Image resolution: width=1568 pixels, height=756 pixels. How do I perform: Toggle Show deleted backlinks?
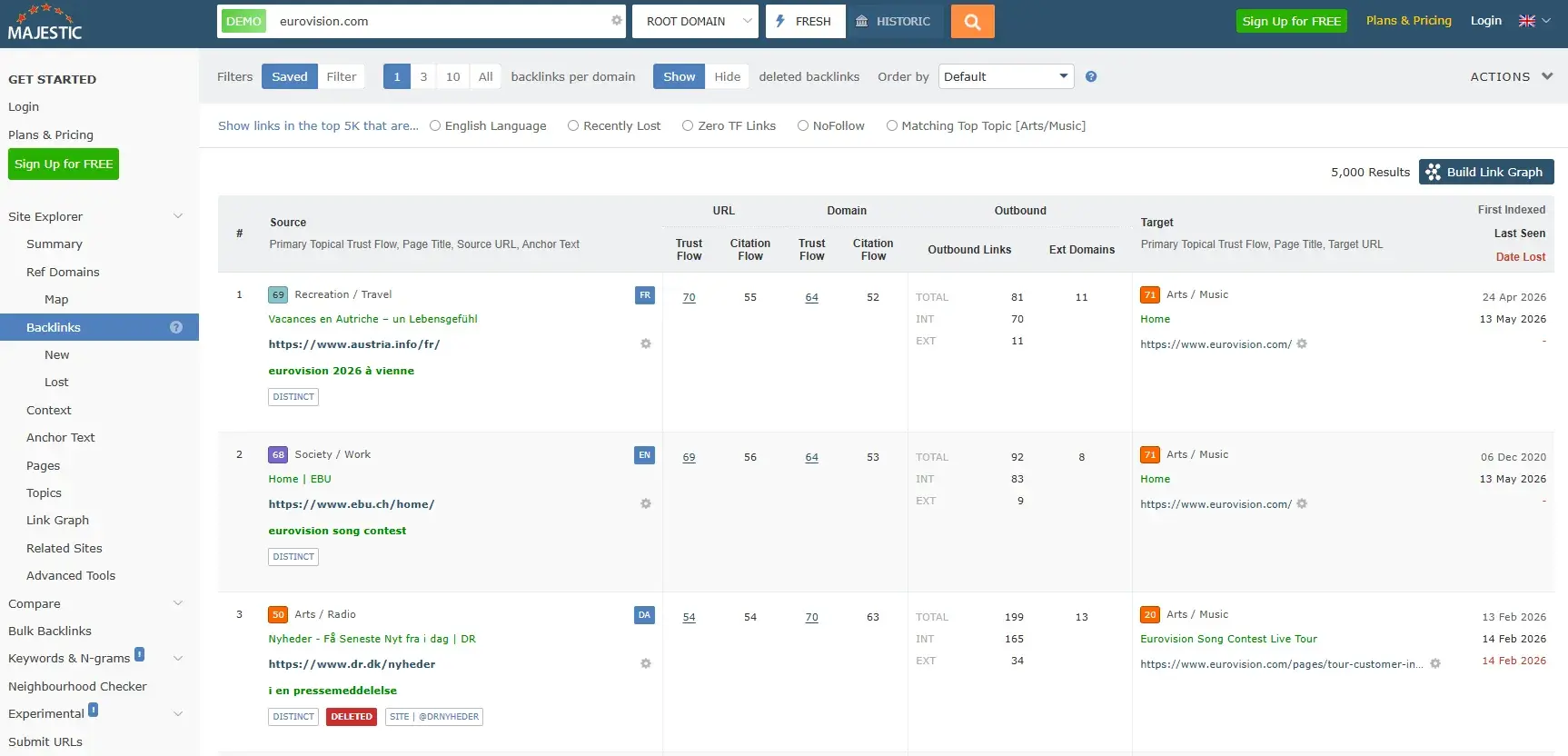point(679,76)
